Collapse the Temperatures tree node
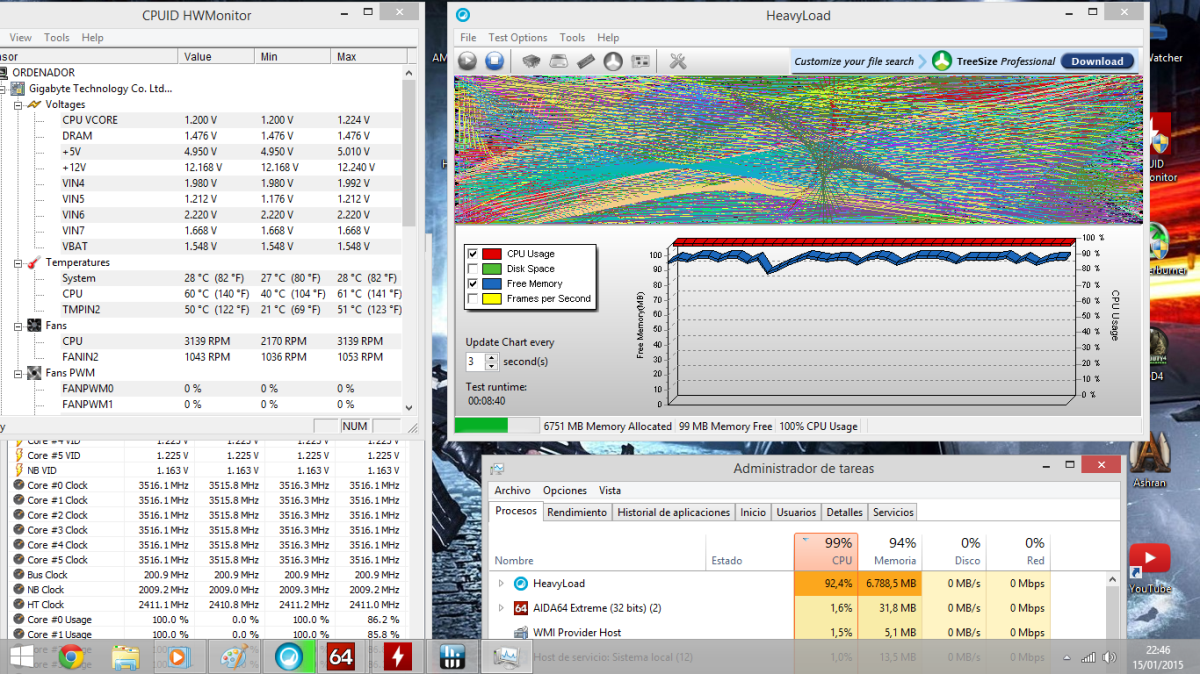This screenshot has width=1200, height=674. point(18,262)
